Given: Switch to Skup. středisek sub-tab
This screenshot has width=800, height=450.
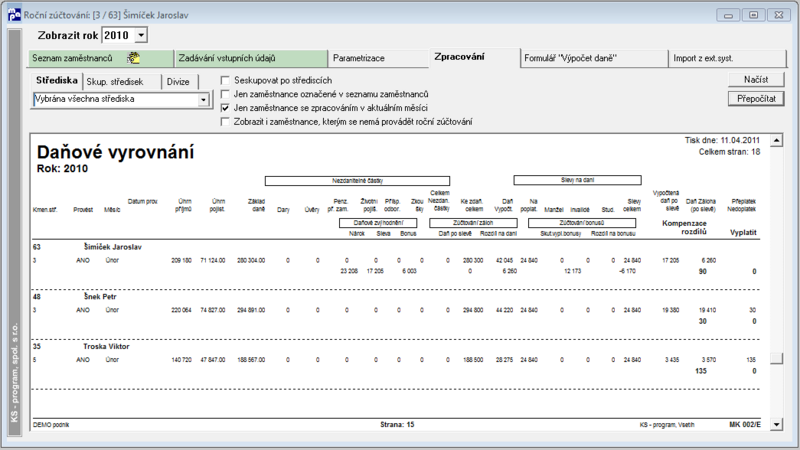Looking at the screenshot, I should point(122,82).
